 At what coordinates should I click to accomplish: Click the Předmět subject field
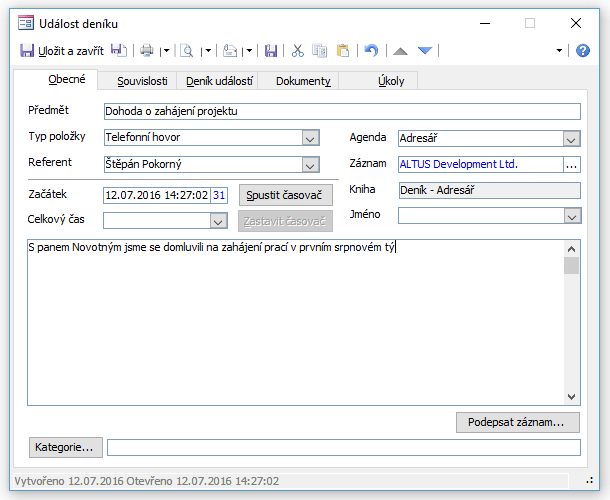click(x=342, y=111)
